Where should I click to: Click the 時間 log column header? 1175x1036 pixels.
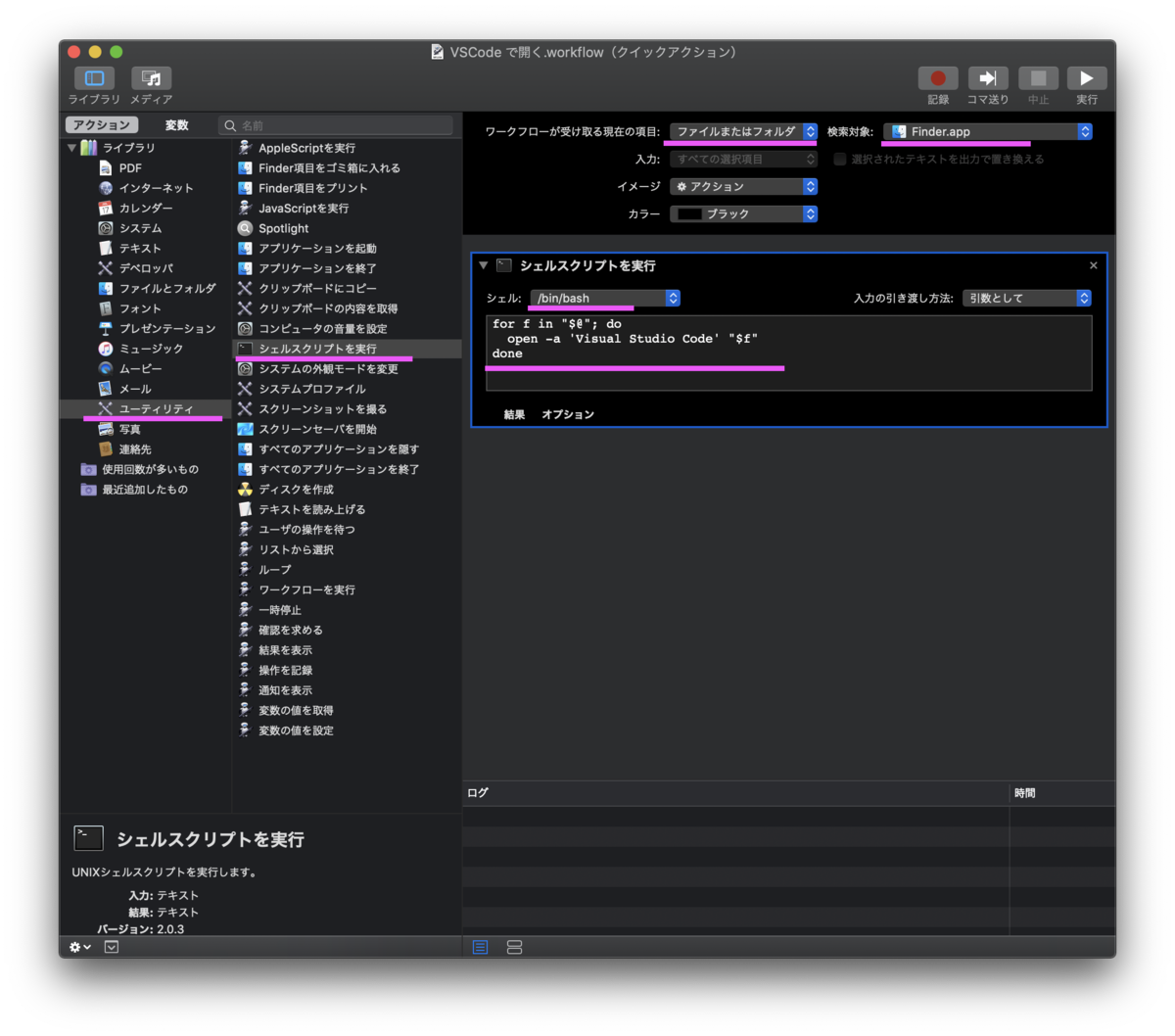(1062, 793)
